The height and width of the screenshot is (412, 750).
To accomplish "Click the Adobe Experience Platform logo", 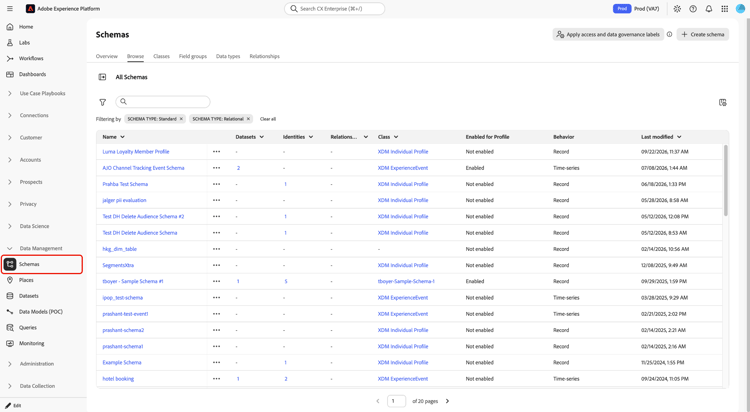I will click(30, 9).
